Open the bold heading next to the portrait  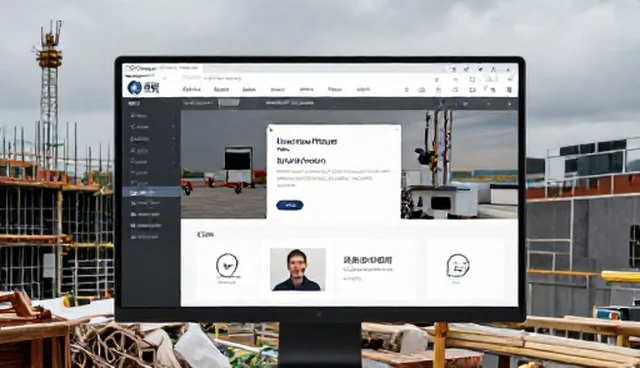pyautogui.click(x=368, y=260)
